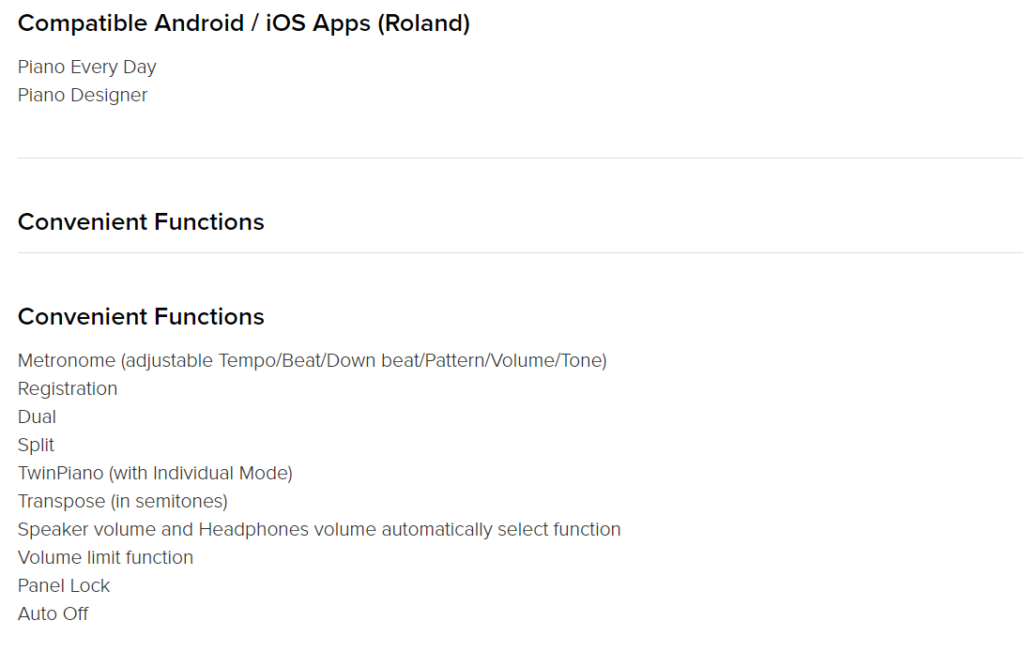Click Volume limit function entry

(x=105, y=558)
